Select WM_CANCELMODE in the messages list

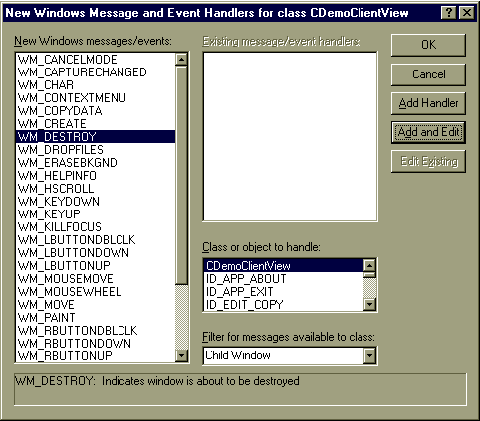point(95,60)
